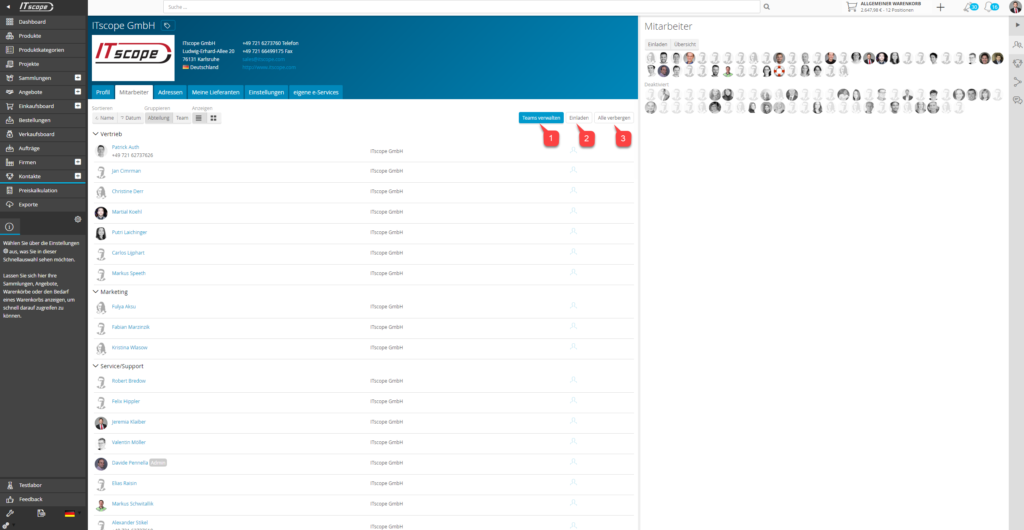The width and height of the screenshot is (1024, 530).
Task: Click the Alle verbergen button
Action: 614,118
